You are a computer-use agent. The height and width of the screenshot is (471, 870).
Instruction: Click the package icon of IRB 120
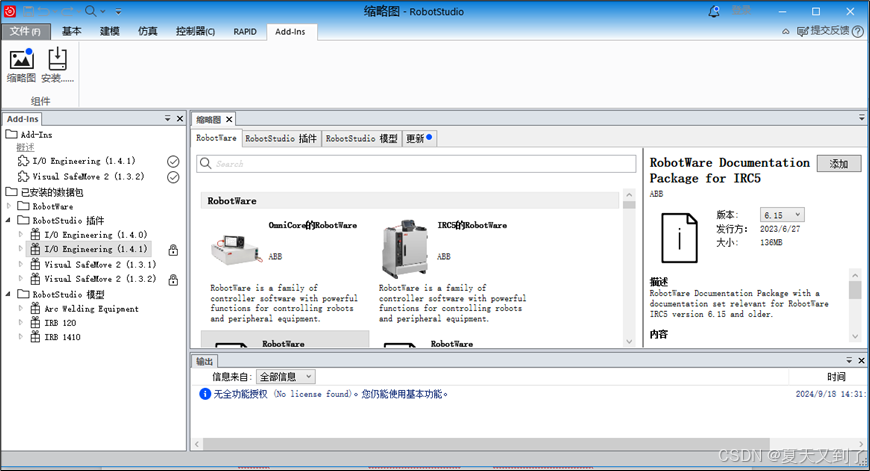click(35, 322)
